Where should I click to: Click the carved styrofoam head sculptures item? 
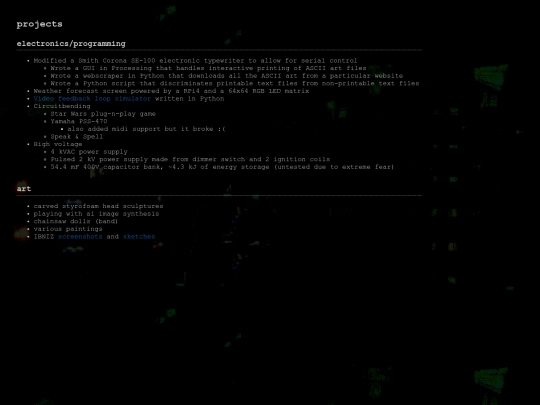[98, 206]
